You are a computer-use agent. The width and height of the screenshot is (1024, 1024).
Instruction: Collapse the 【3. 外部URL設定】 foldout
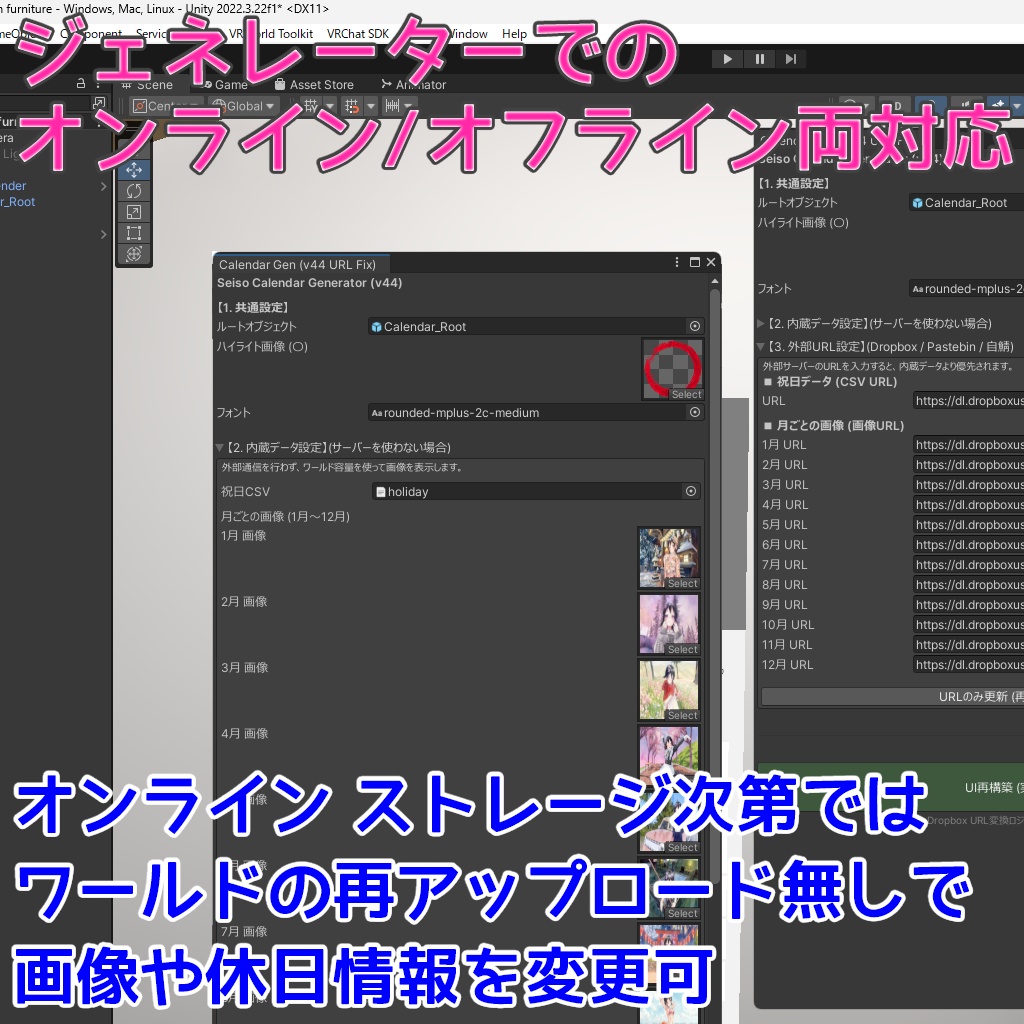761,345
